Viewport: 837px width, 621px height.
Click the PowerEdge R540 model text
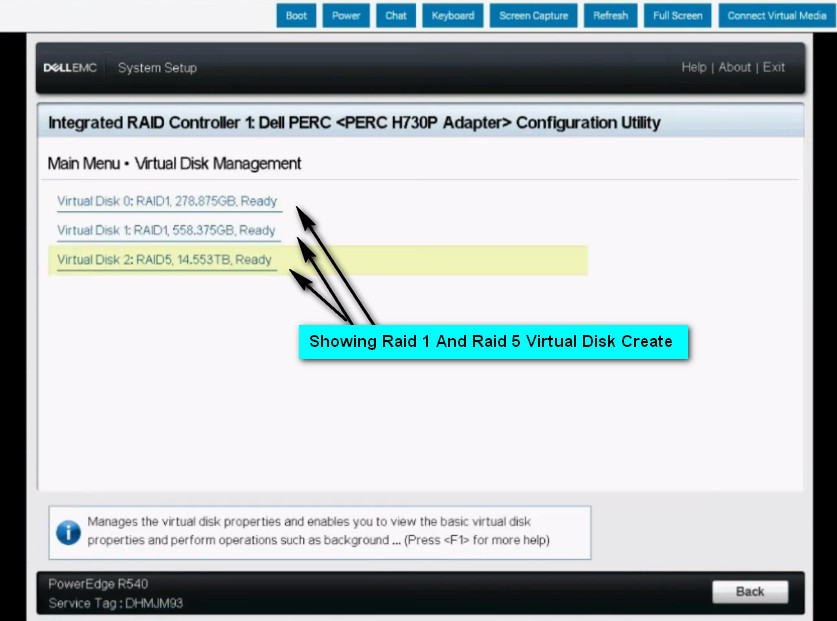coord(98,584)
